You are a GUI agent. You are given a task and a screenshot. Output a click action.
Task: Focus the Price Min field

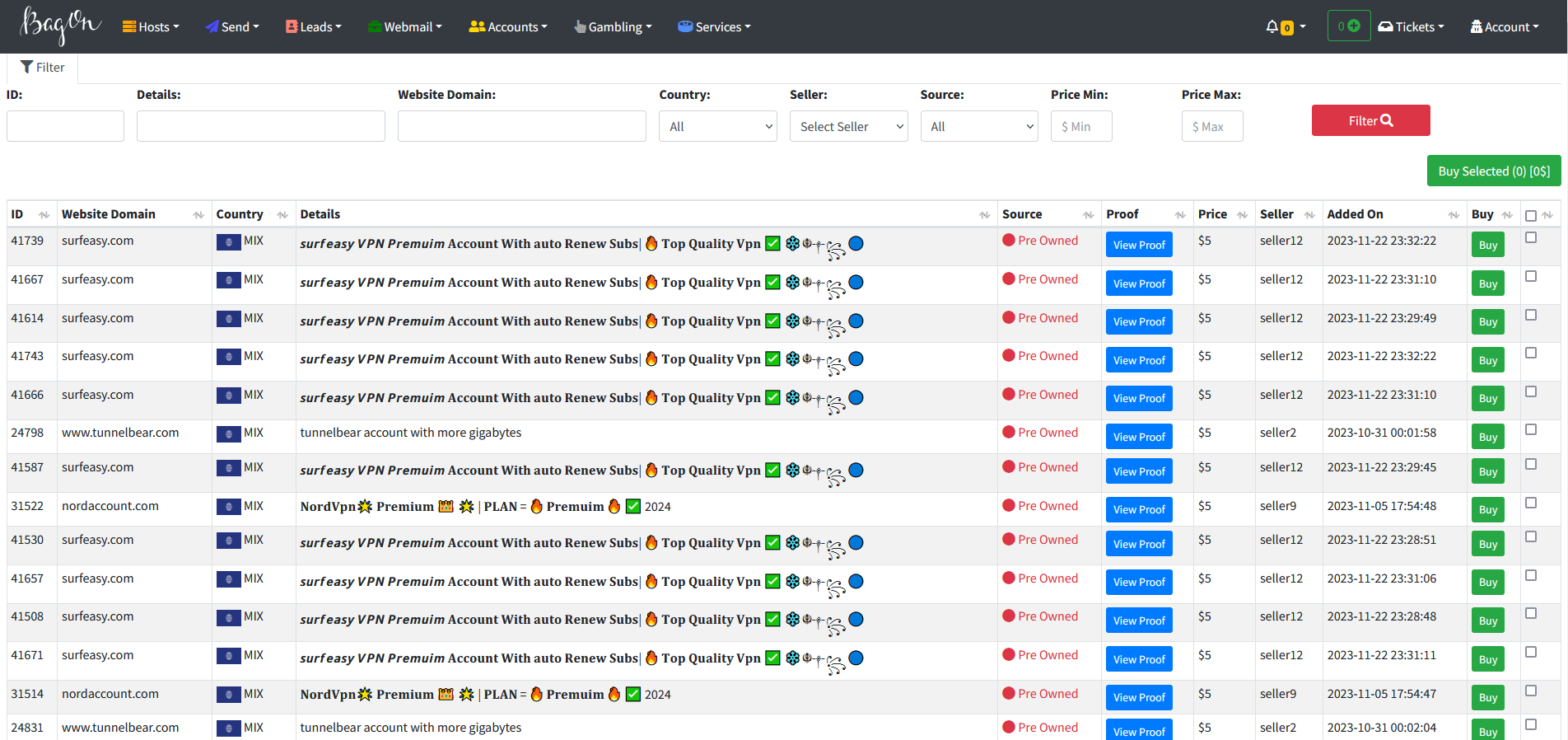[x=1081, y=126]
